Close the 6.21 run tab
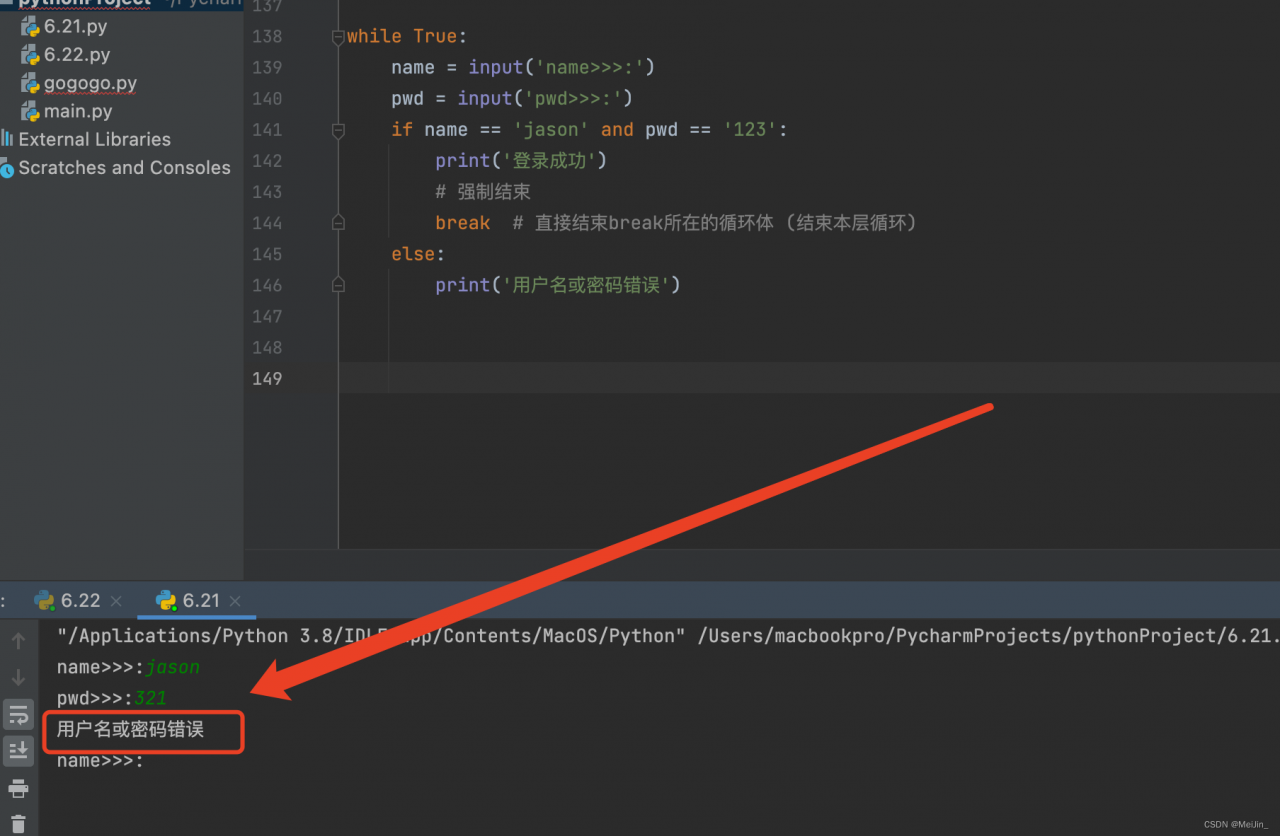 click(235, 601)
